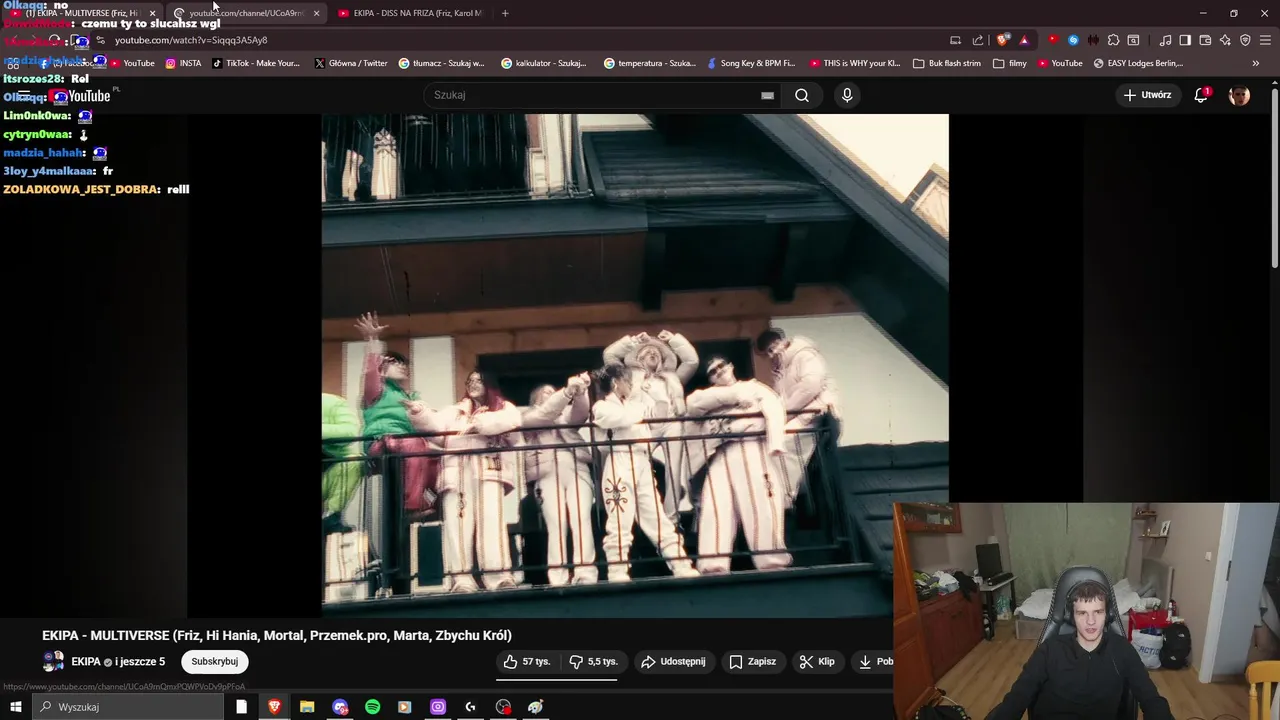
Task: Click the Utwórz create button
Action: point(1148,95)
